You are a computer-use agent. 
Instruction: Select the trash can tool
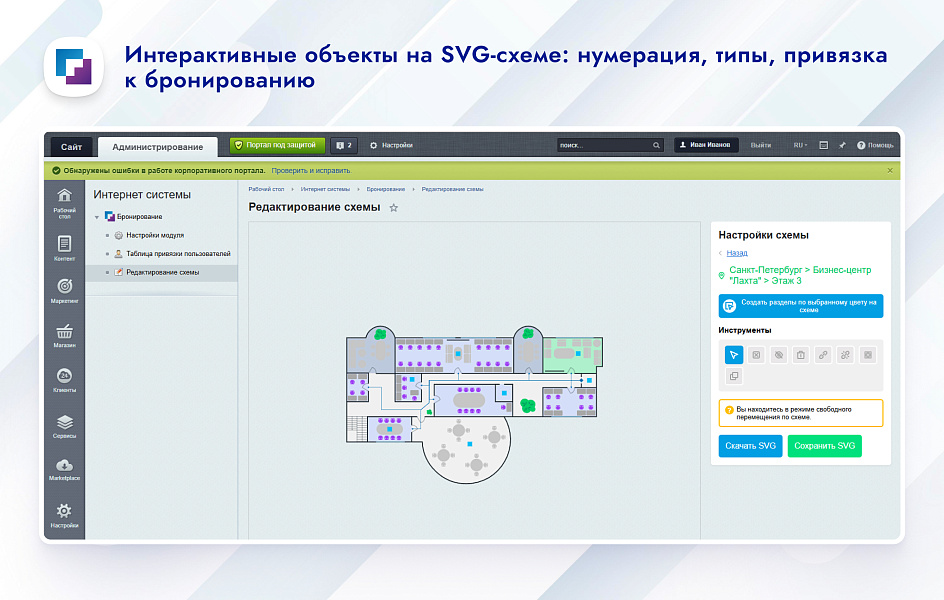pyautogui.click(x=801, y=355)
